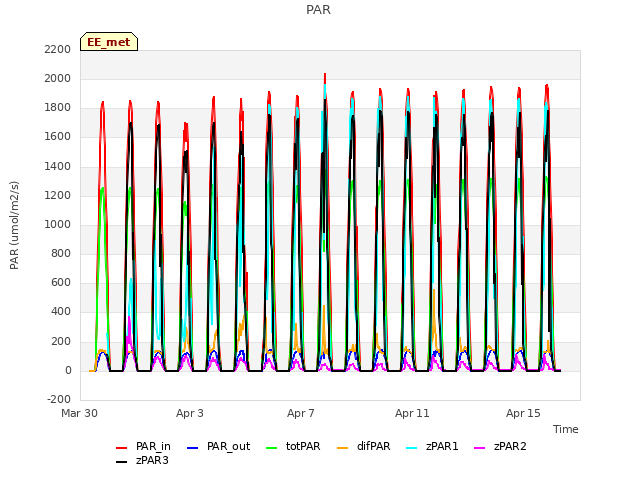
Task: Click the Apr 15 x-axis tick label
Action: tap(523, 413)
